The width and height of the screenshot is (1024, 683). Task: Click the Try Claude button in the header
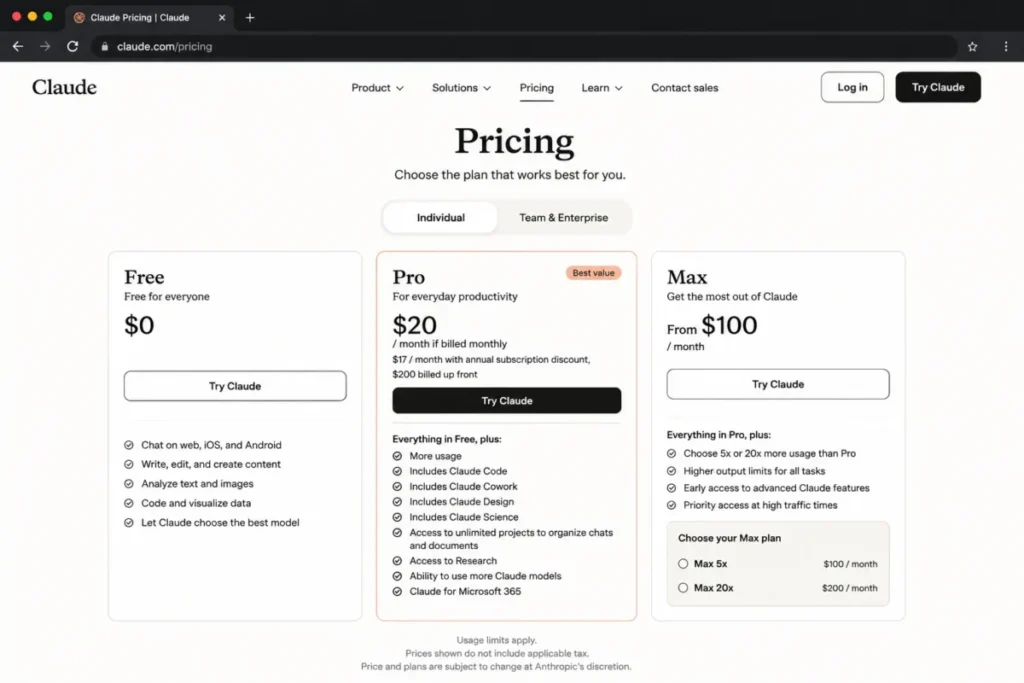point(938,87)
